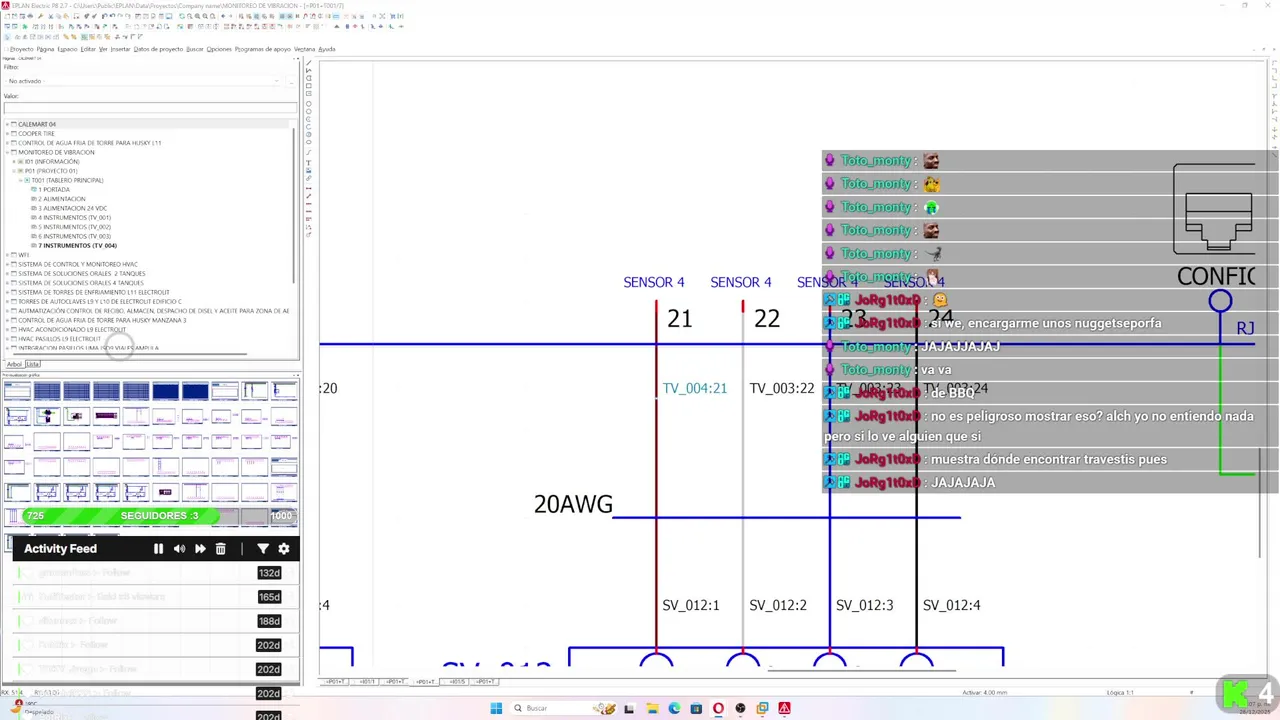
Task: Click terminal number 22
Action: 767,319
